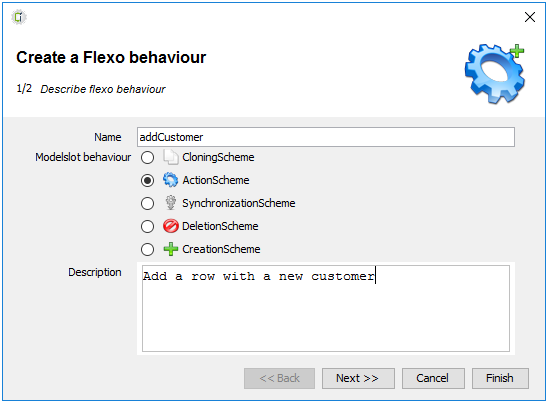This screenshot has width=548, height=403.
Task: Click the CloningScheme document icon
Action: click(x=171, y=157)
